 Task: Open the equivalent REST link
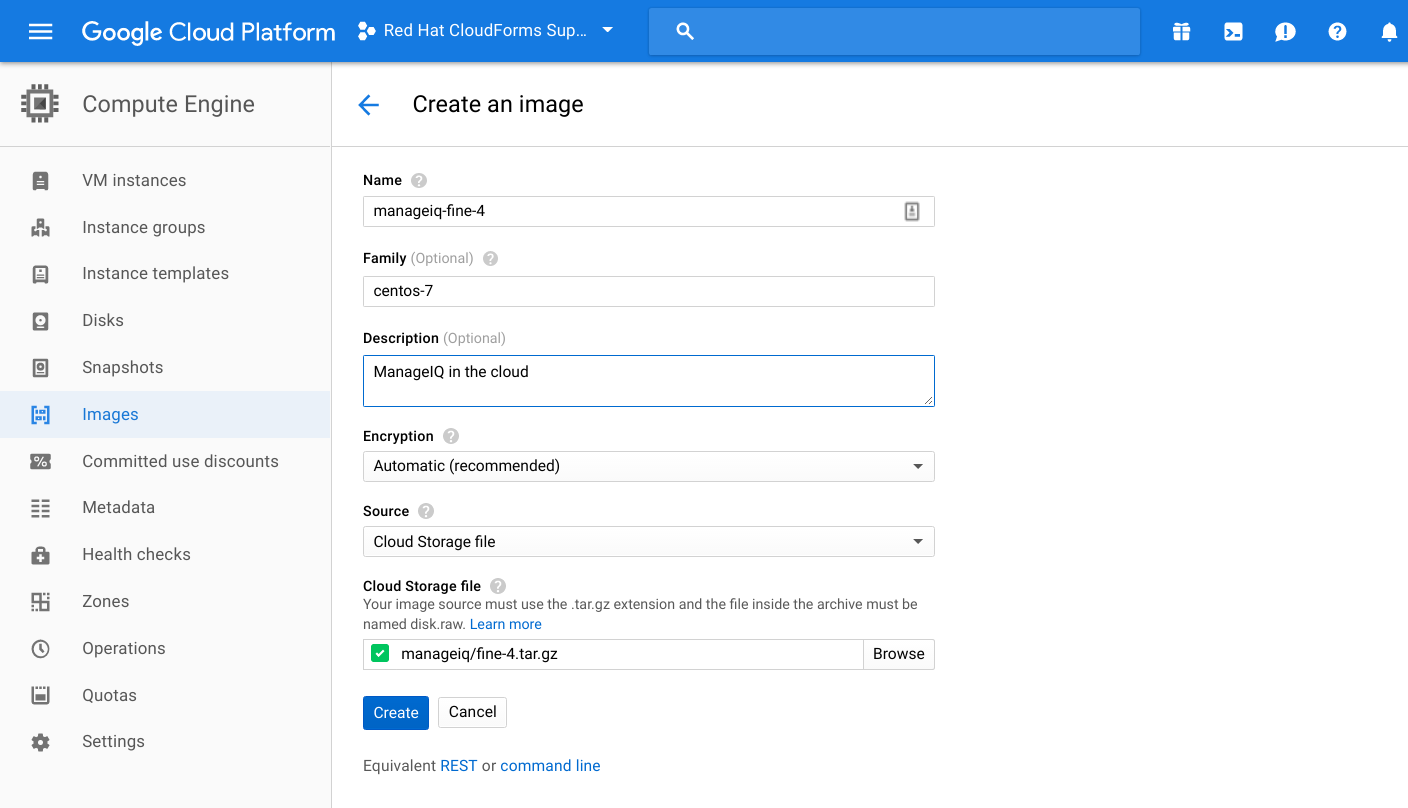coord(459,766)
